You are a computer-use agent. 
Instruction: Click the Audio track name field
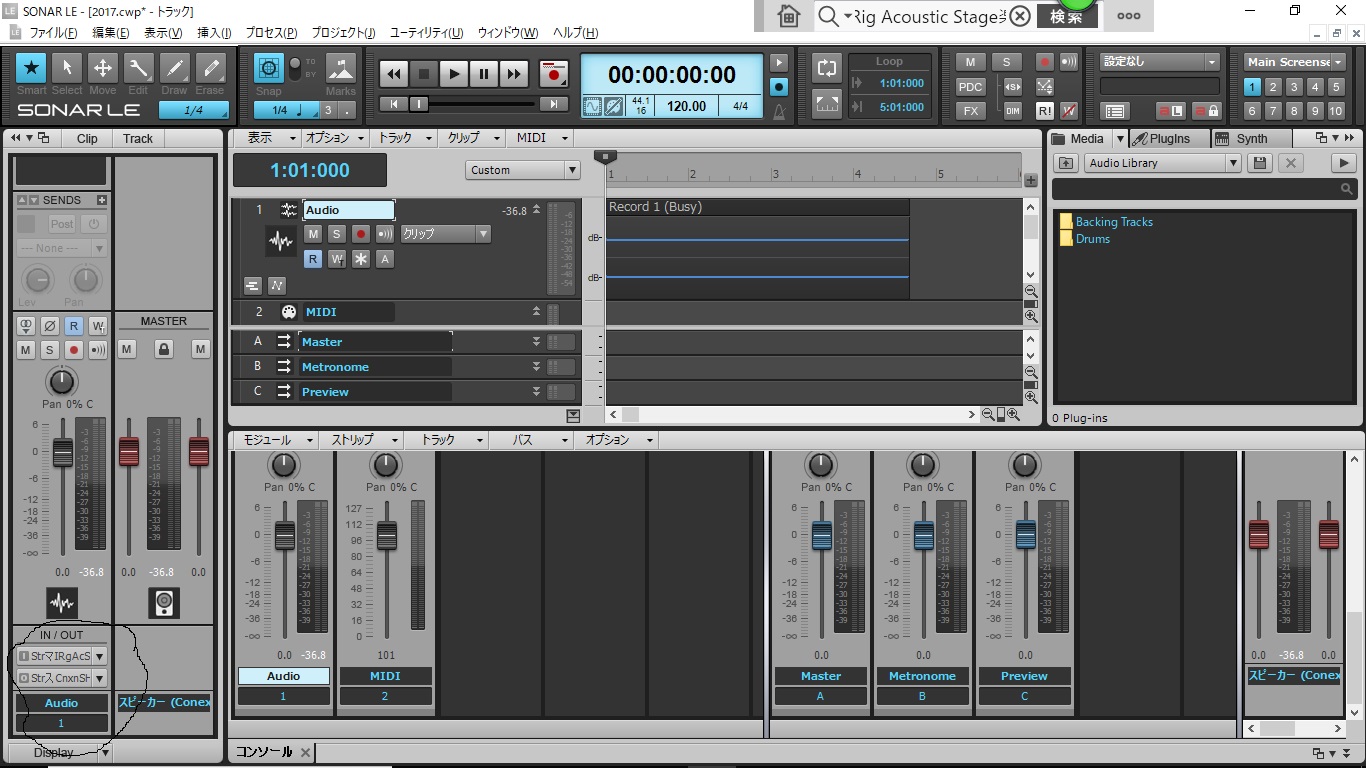click(x=349, y=210)
